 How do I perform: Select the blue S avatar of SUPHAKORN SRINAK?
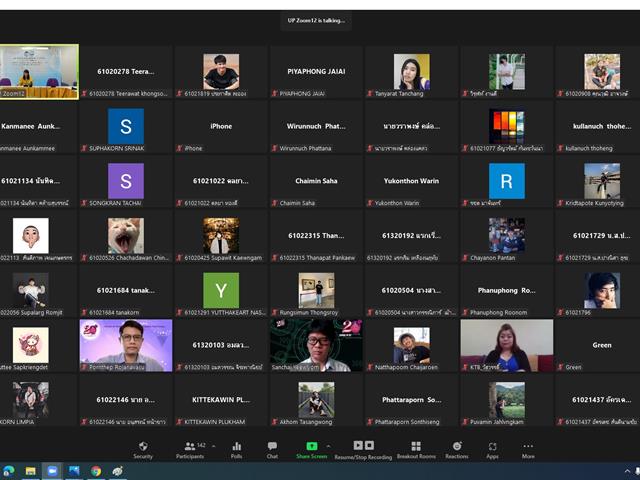click(126, 126)
